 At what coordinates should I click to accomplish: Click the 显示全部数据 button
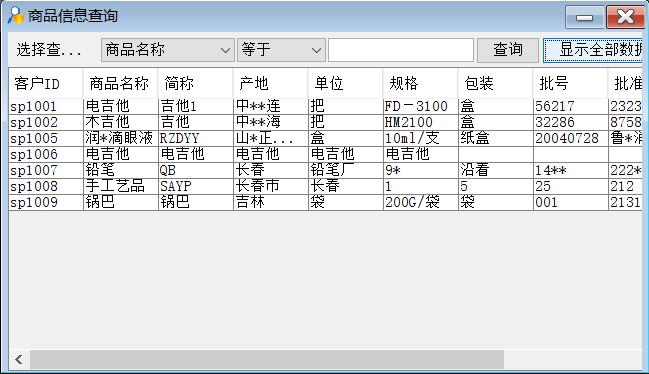(593, 50)
